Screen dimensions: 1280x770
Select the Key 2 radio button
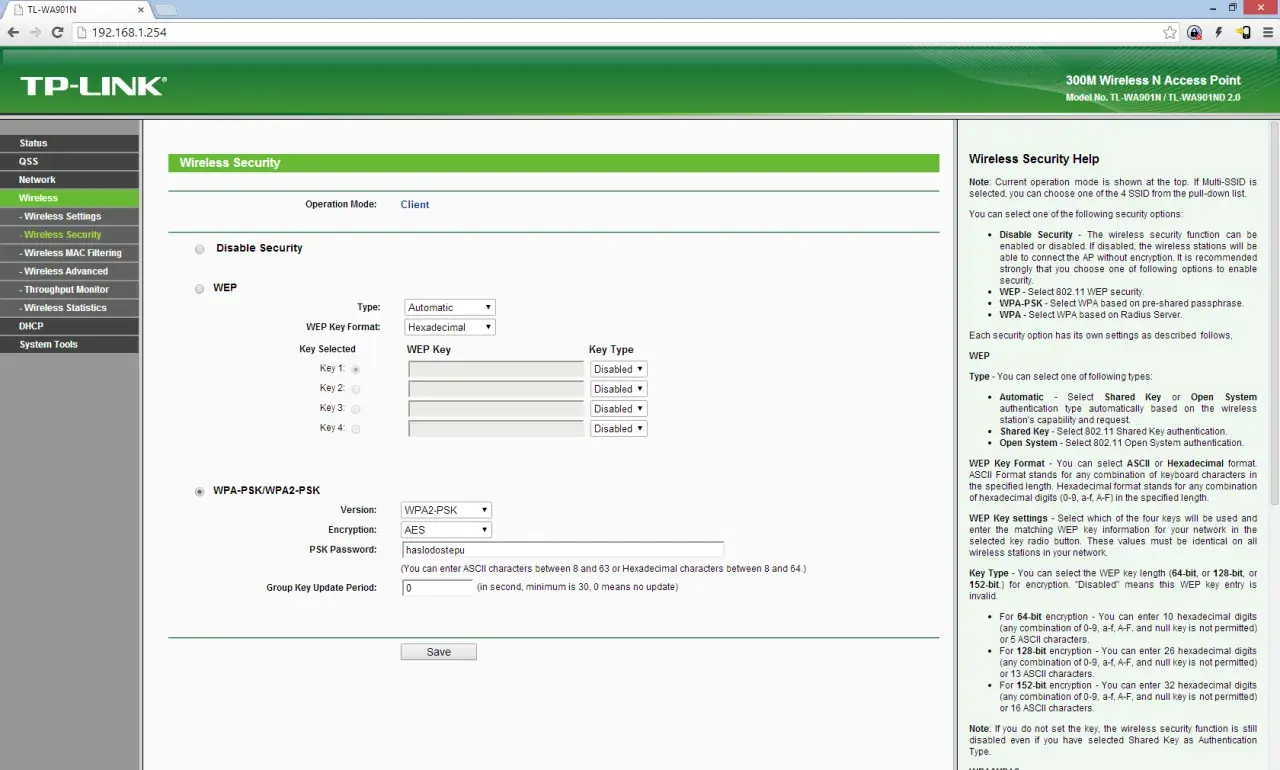(356, 389)
